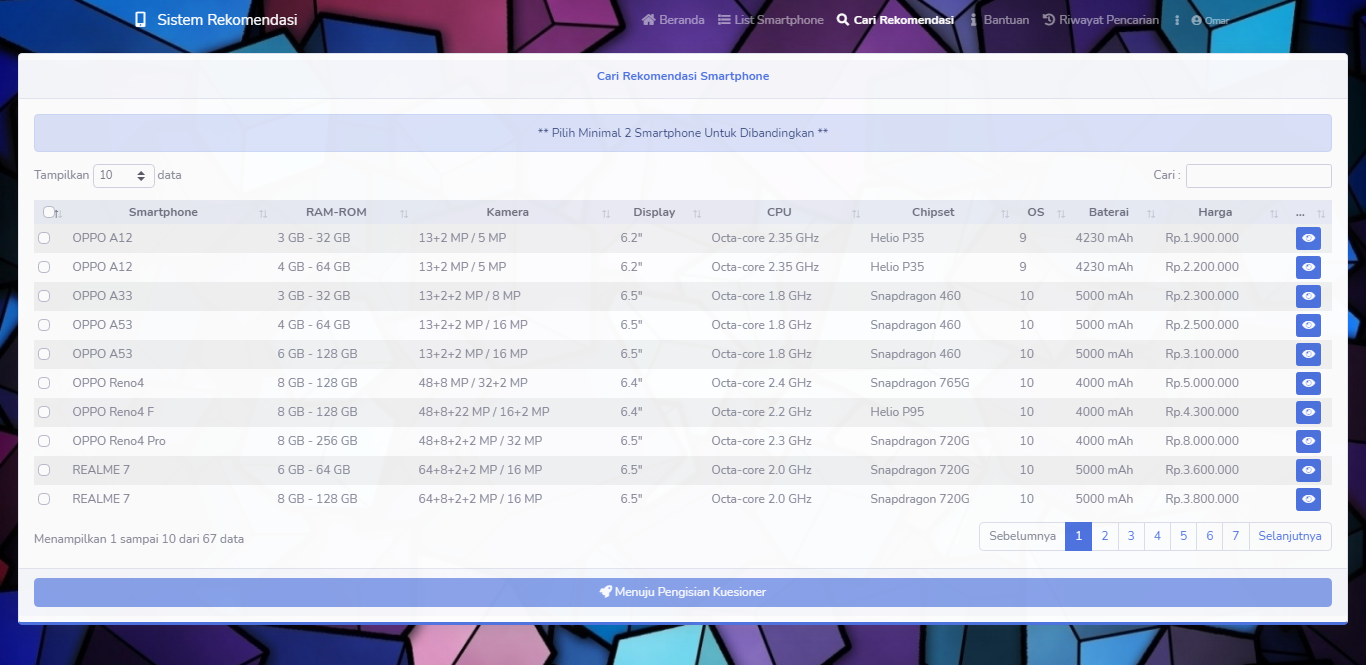
Task: Select current pagination page 1
Action: [1078, 536]
